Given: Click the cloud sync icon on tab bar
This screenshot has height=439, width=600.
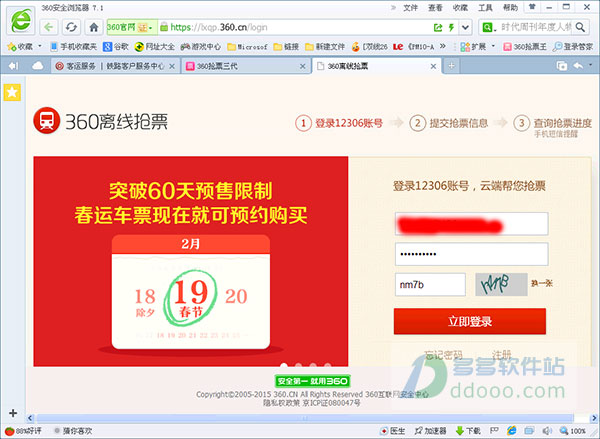Looking at the screenshot, I should click(38, 66).
